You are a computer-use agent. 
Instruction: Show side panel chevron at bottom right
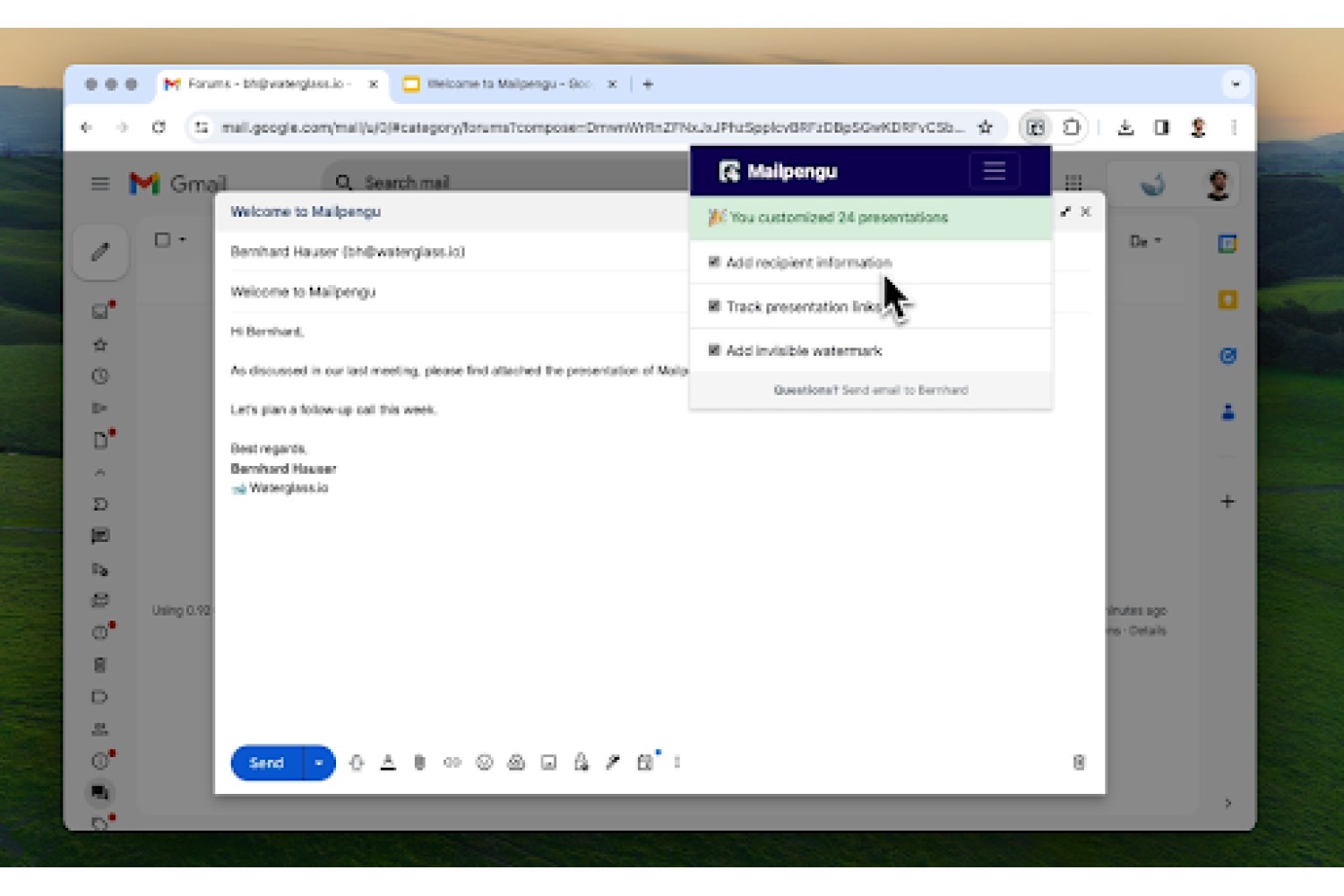point(1228,803)
